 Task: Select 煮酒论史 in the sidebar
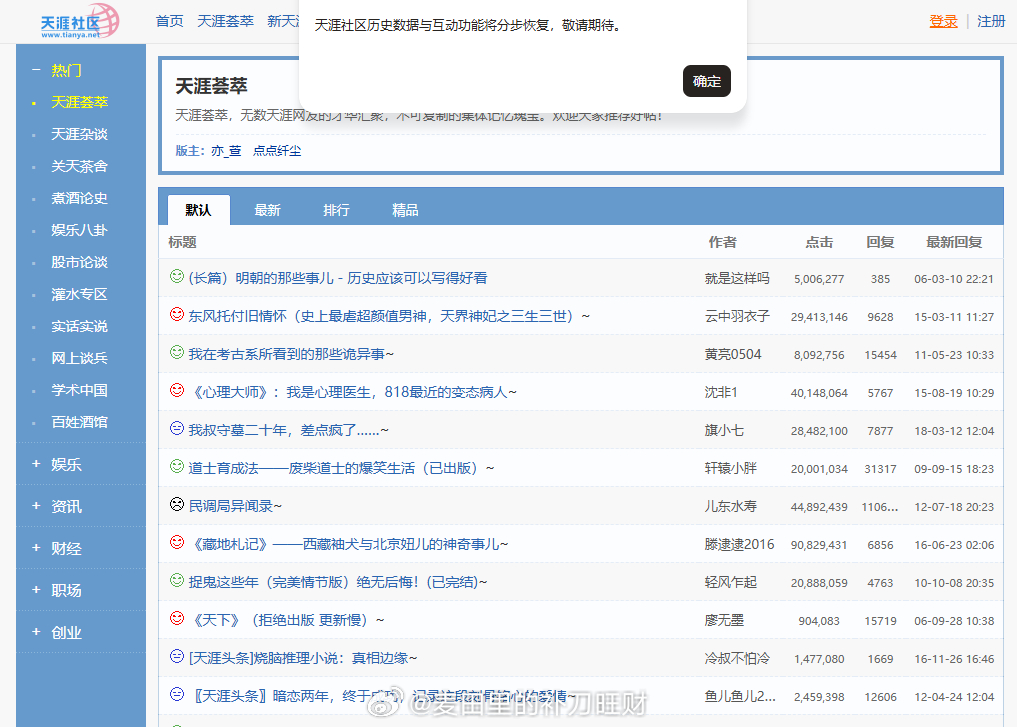[x=80, y=198]
